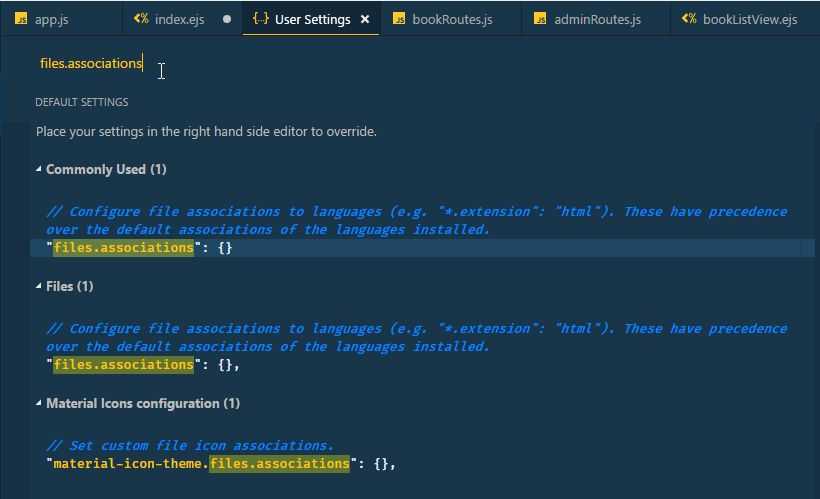The image size is (820, 499).
Task: Click the EJS icon on bookListView.ejs tab
Action: point(689,19)
